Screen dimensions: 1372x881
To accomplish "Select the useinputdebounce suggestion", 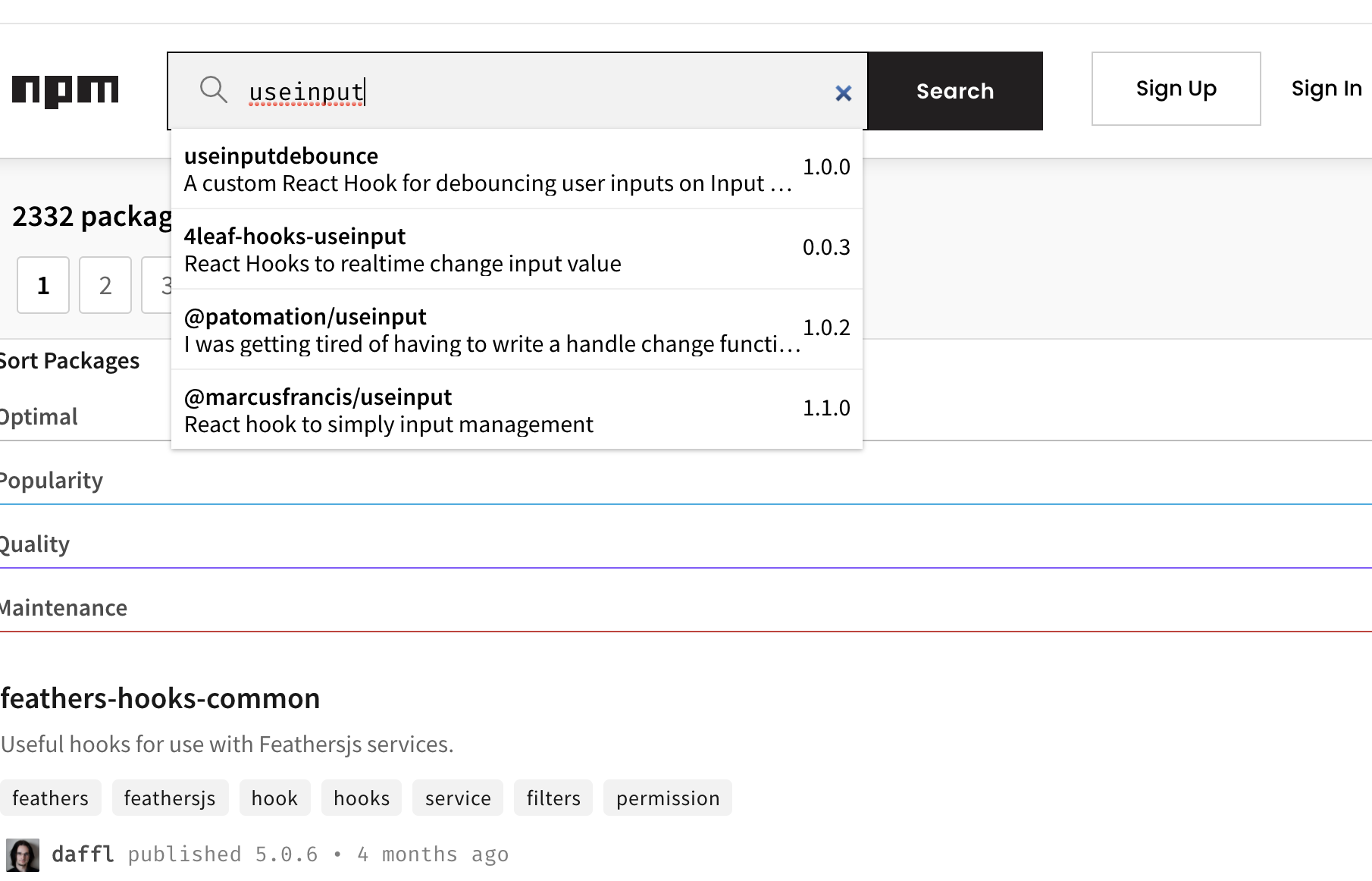I will [517, 169].
